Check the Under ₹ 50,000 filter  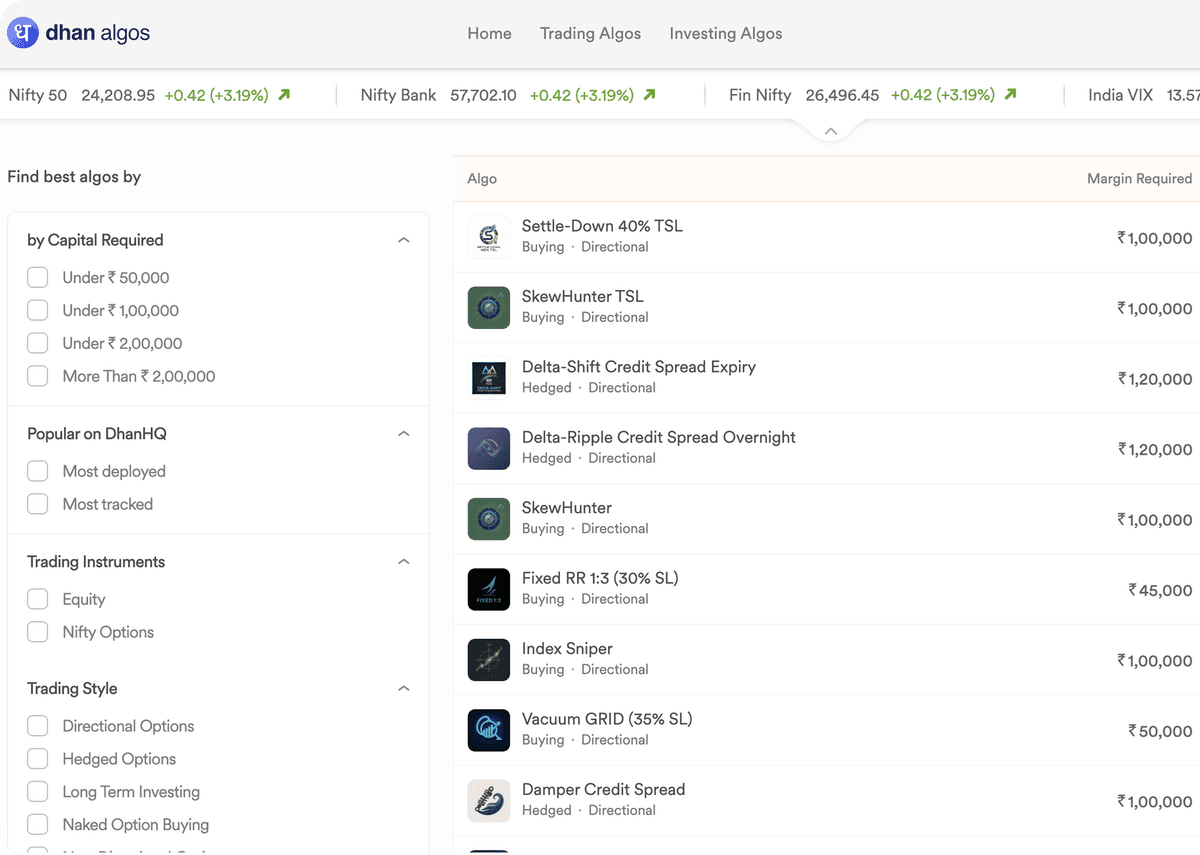38,278
